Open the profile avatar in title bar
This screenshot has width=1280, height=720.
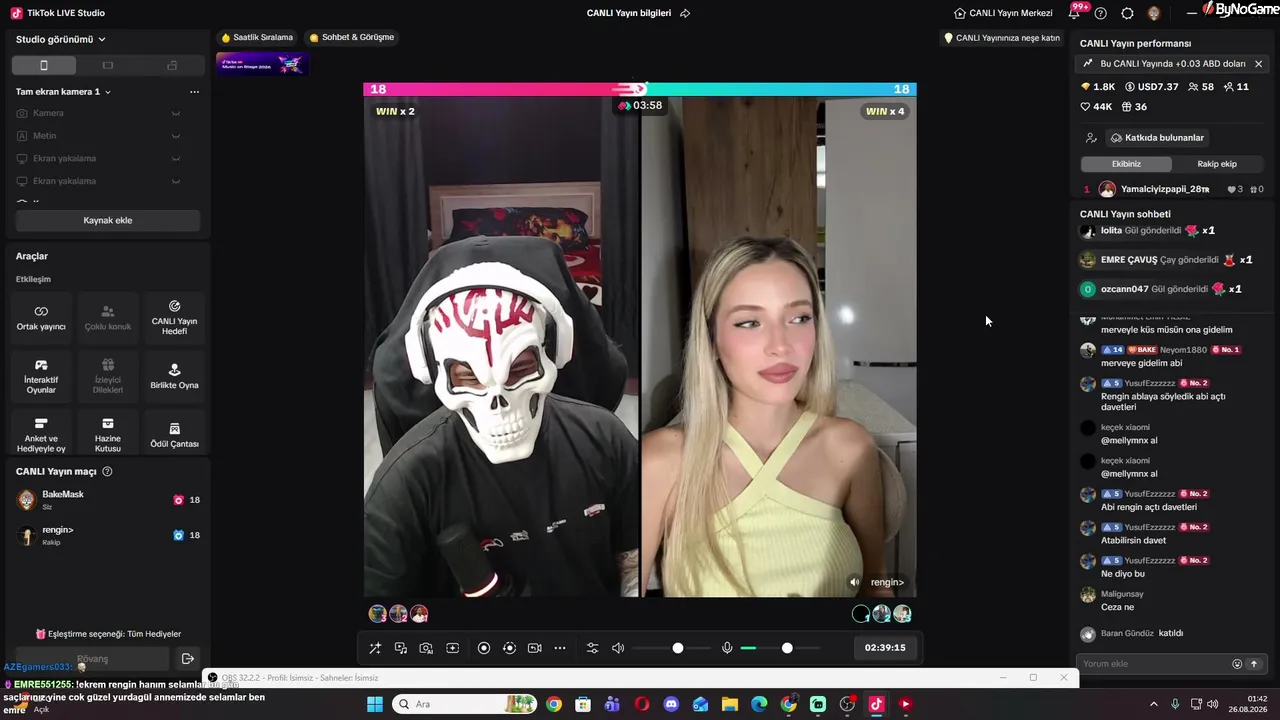click(x=1154, y=13)
